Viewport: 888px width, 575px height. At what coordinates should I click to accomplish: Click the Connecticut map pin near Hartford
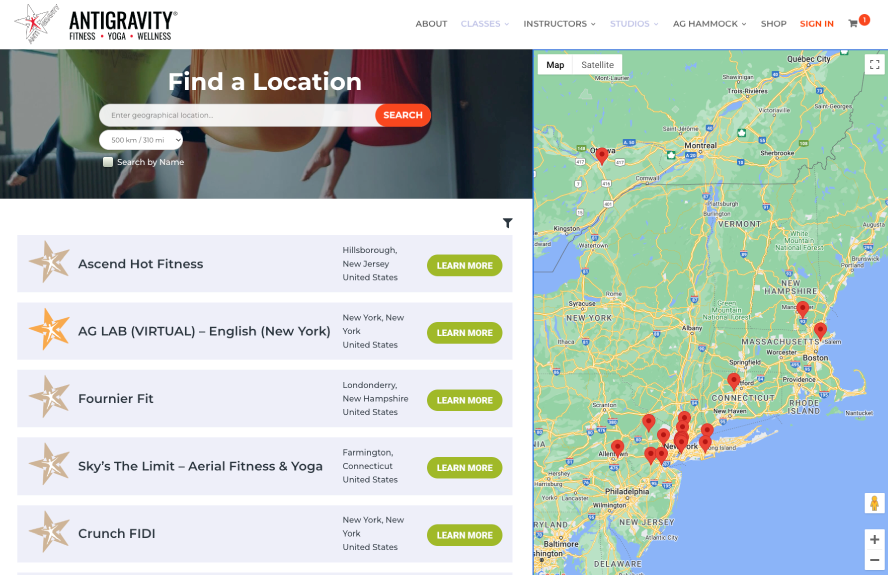point(733,381)
